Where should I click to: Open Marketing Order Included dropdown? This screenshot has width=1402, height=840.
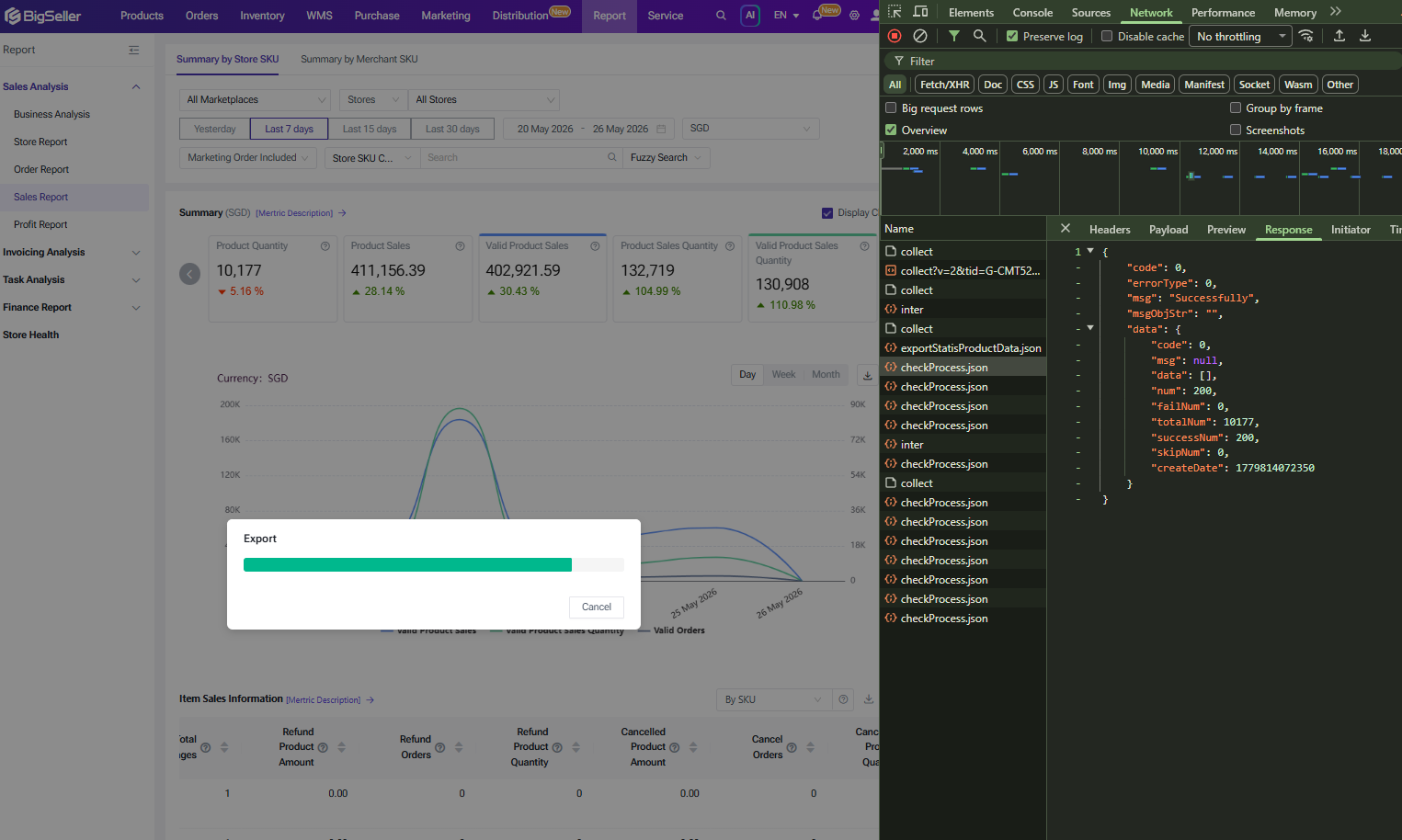[x=248, y=157]
